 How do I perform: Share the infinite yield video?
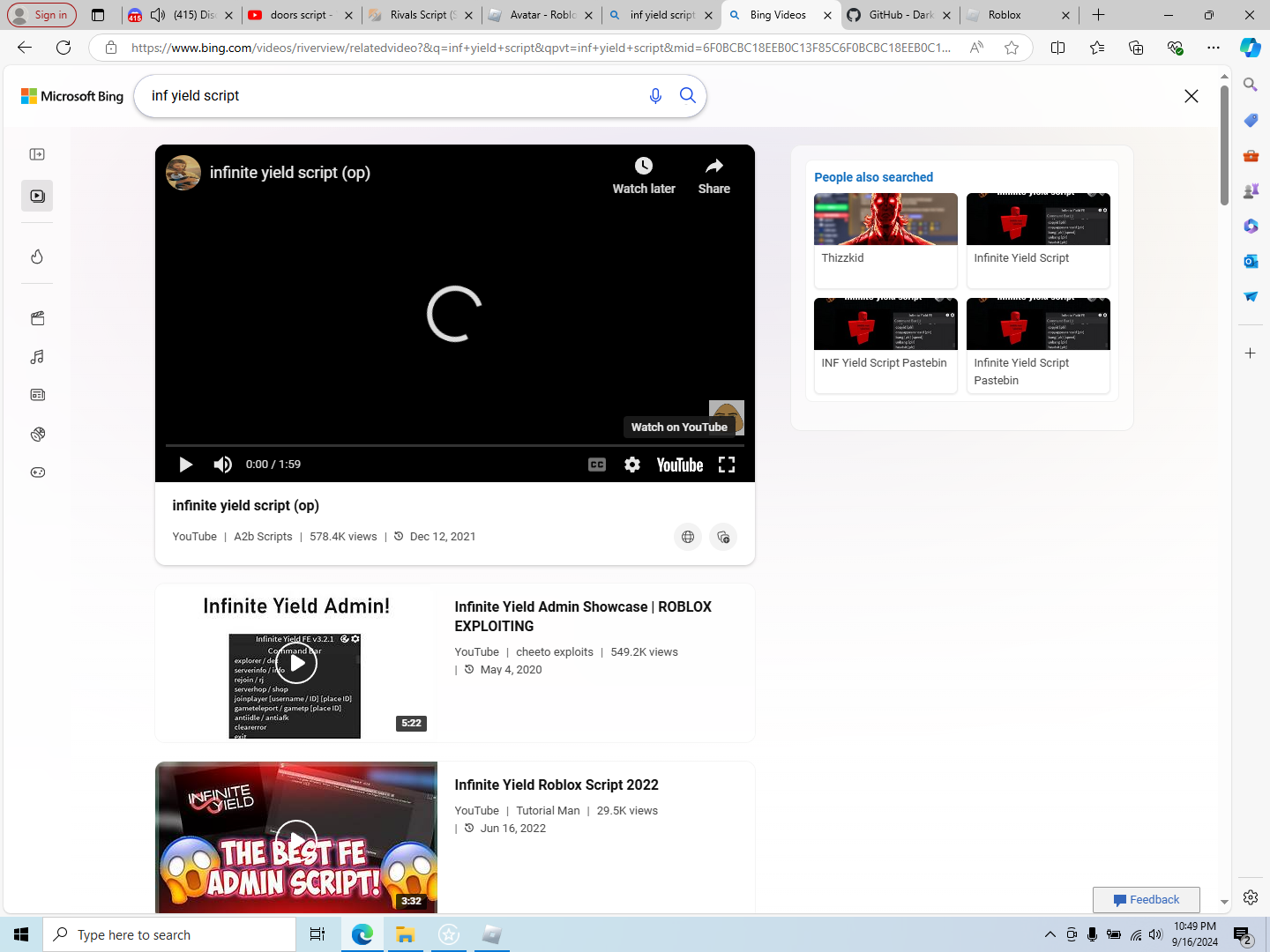(714, 175)
